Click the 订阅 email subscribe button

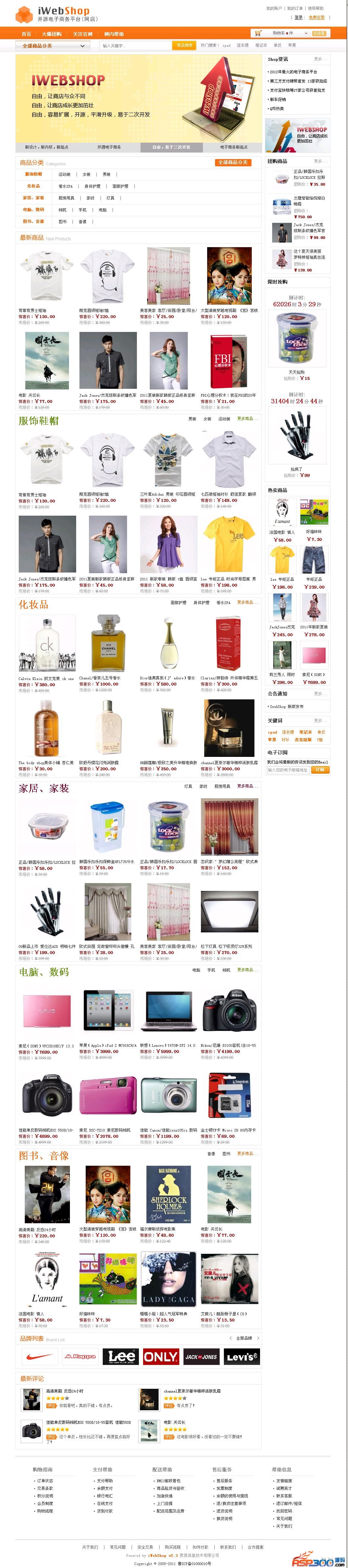pyautogui.click(x=320, y=769)
